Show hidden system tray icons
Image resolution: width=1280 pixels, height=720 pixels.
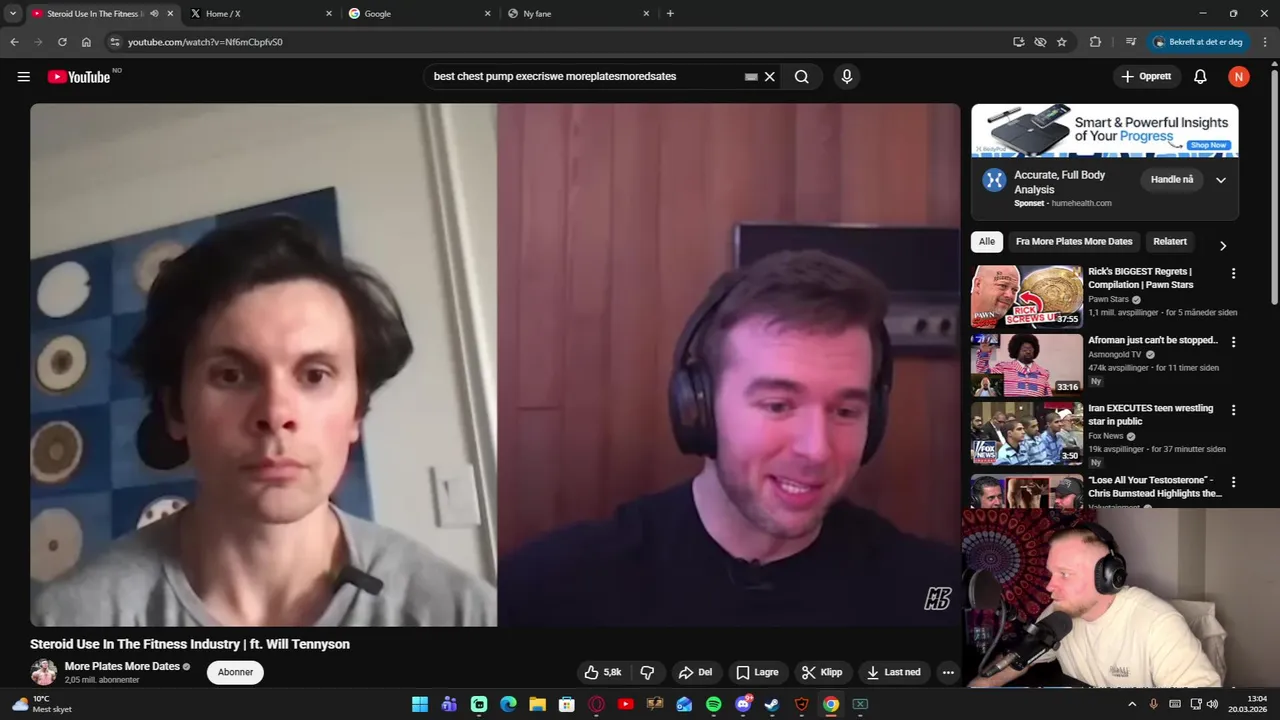click(x=1132, y=704)
